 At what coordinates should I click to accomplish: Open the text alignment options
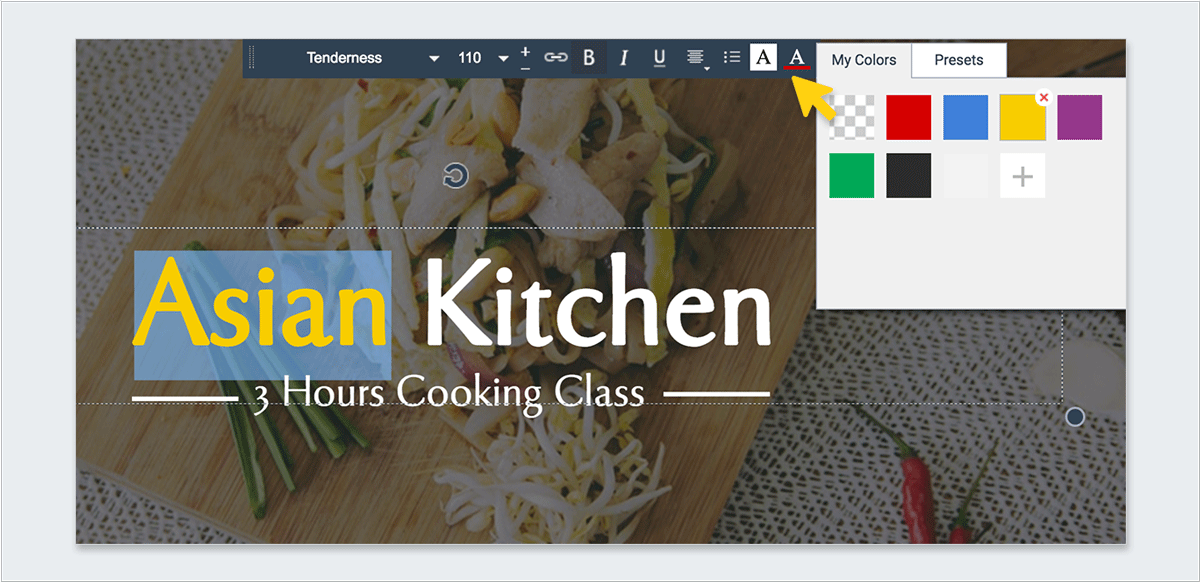point(693,57)
